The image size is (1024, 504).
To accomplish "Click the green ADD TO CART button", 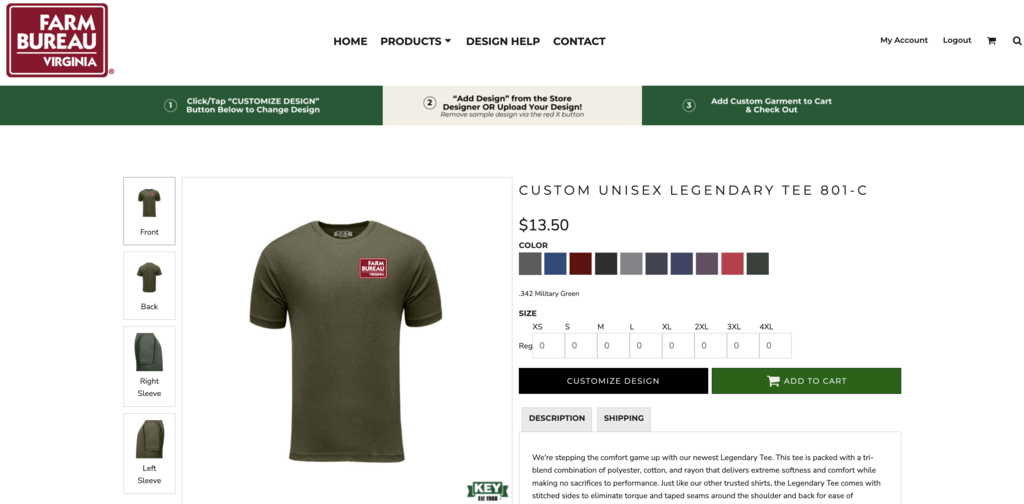I will [807, 381].
